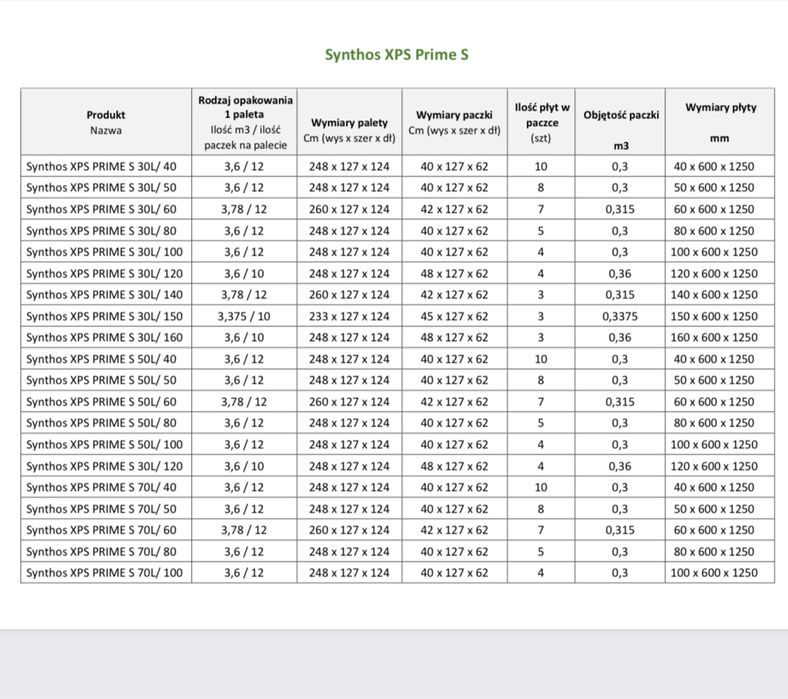Click '3,6 / 12' in the 50L/ 40 row
Screen dimensions: 788x699
[x=244, y=359]
